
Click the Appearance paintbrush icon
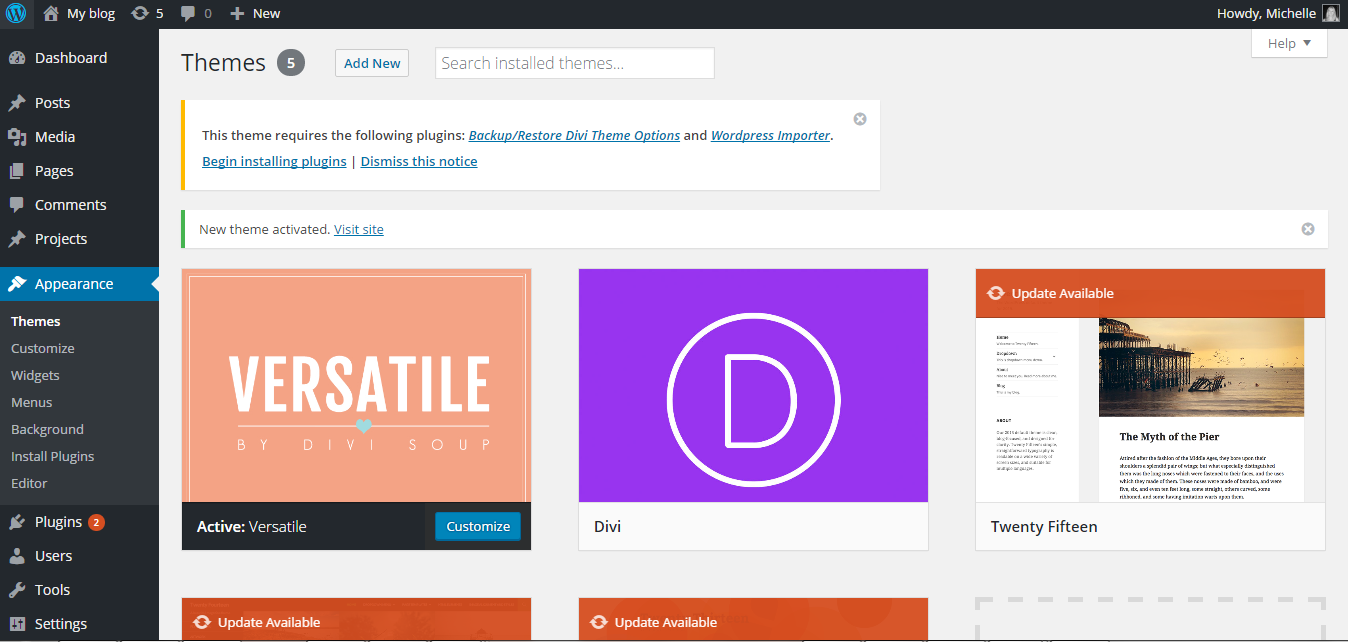click(17, 284)
